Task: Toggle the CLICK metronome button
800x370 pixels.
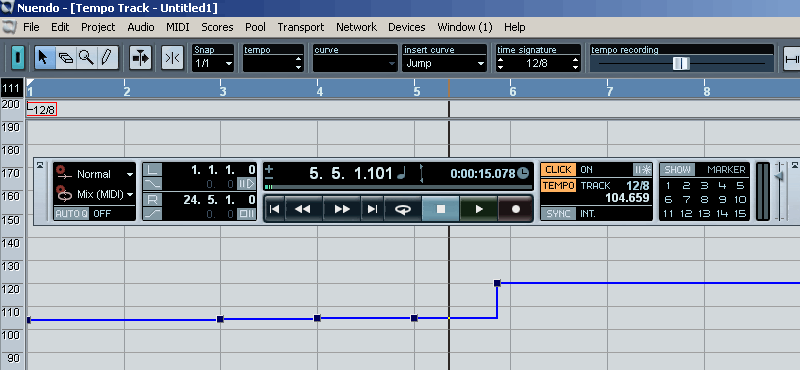Action: click(x=558, y=169)
